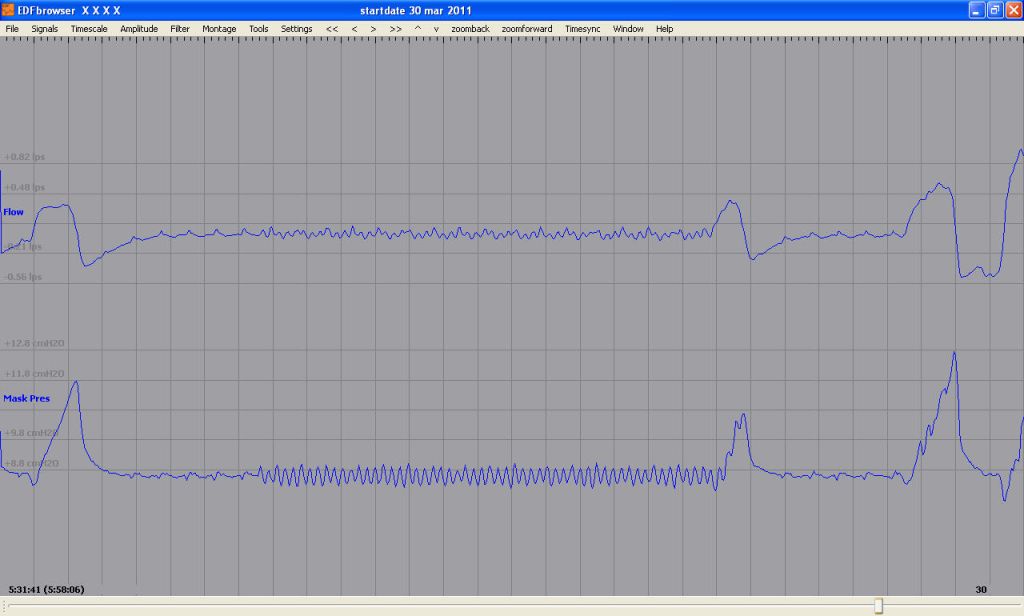The height and width of the screenshot is (616, 1024).
Task: Jump back a full page with <<
Action: 332,29
